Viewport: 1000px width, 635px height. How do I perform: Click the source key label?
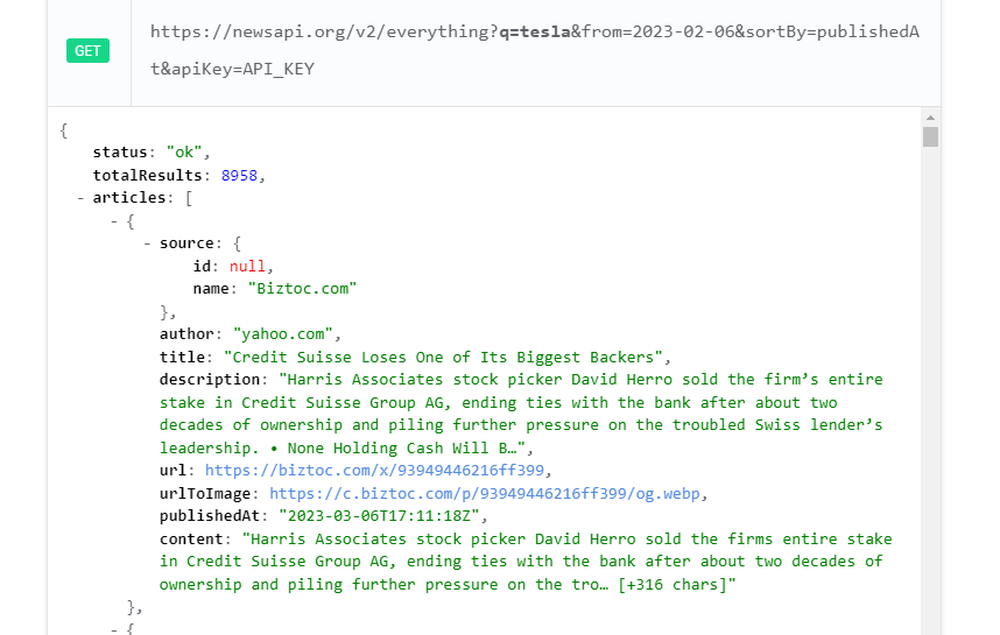coord(187,244)
